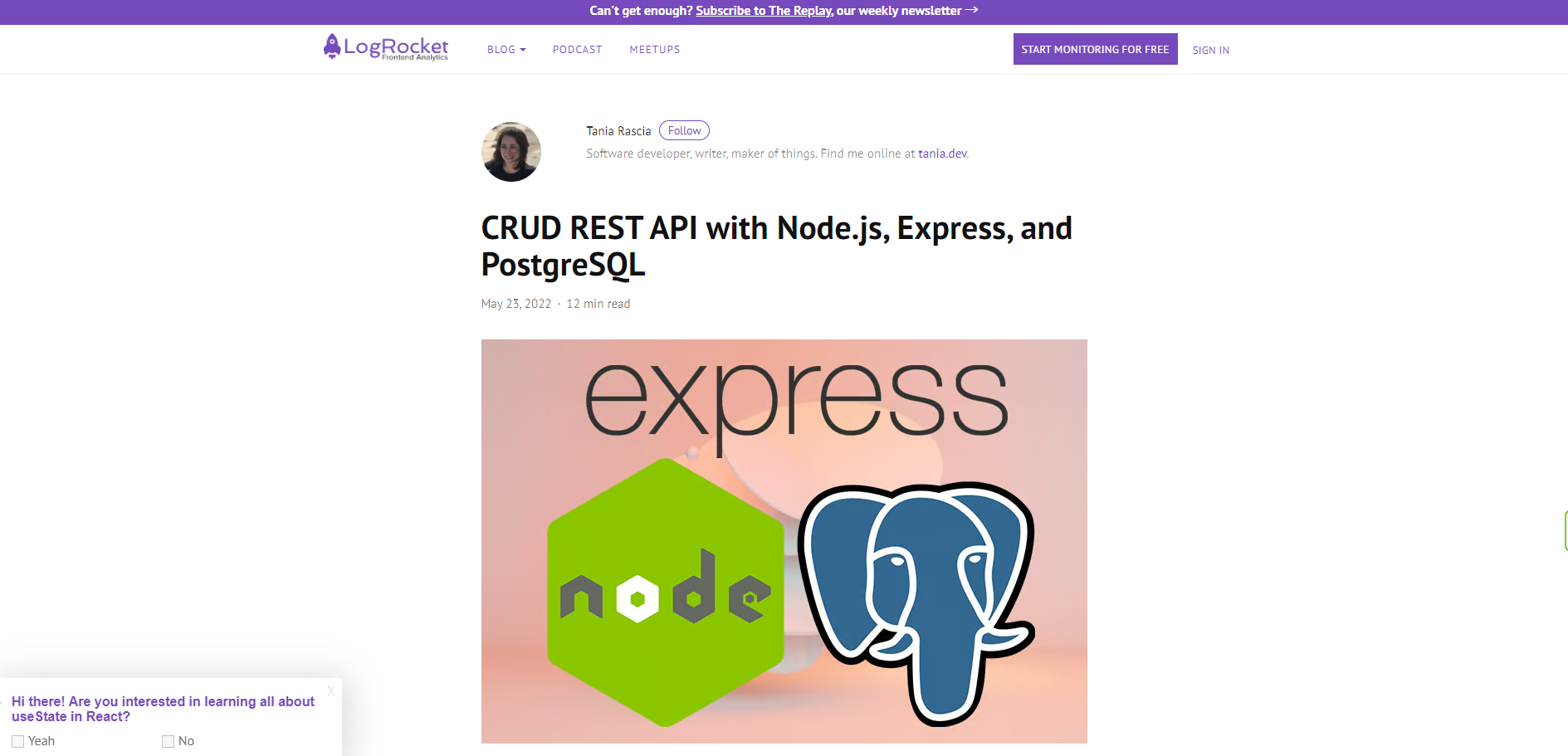Click the useState survey question text
The image size is (1568, 756).
pos(163,709)
